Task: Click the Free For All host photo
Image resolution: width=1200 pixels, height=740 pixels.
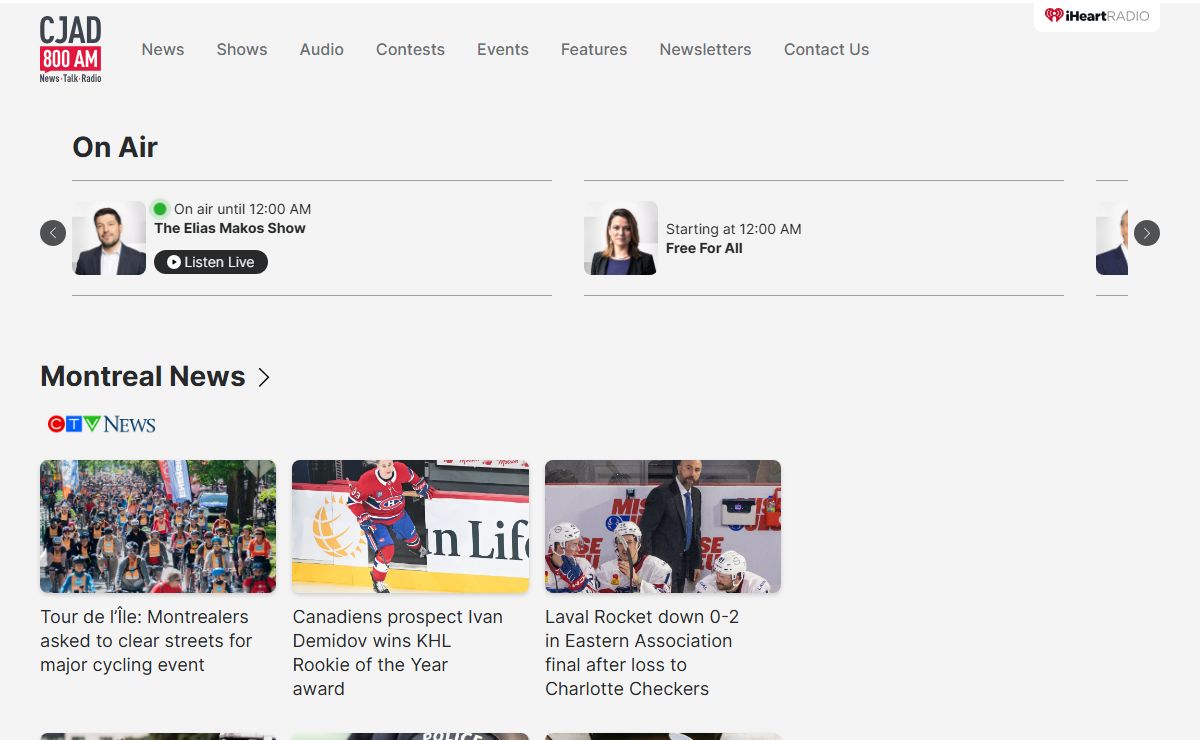Action: pyautogui.click(x=621, y=238)
